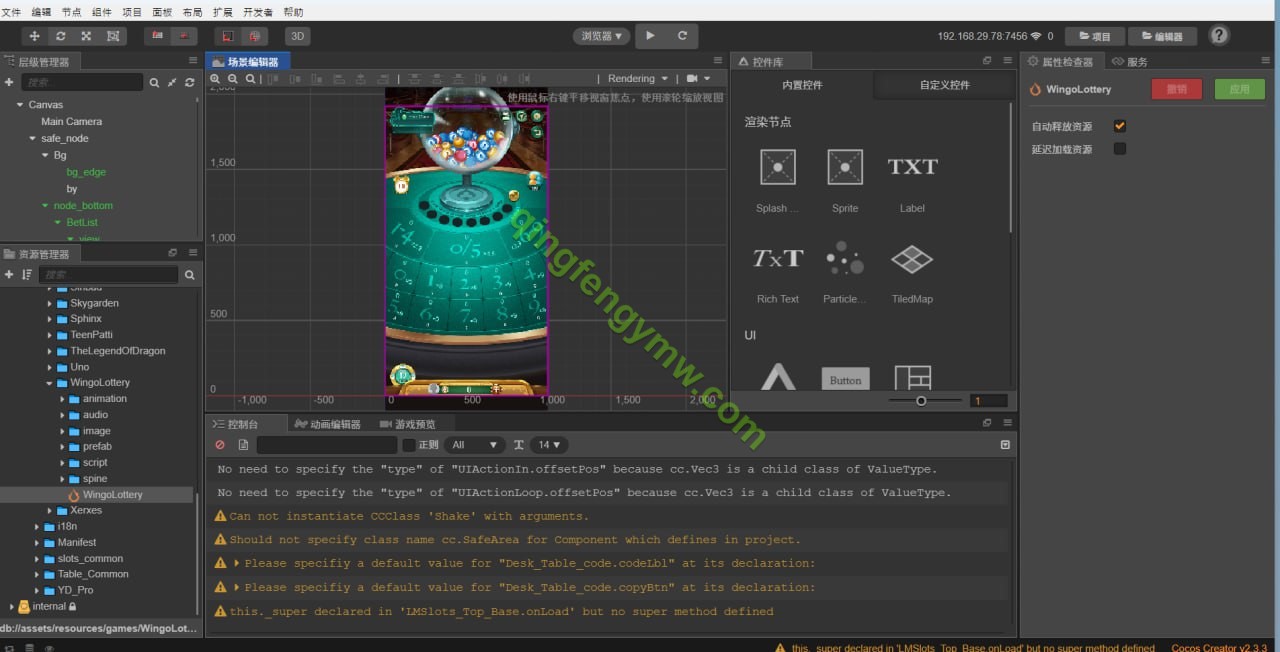The image size is (1280, 652).
Task: Click the plus icon in 层级管理器
Action: (x=9, y=82)
